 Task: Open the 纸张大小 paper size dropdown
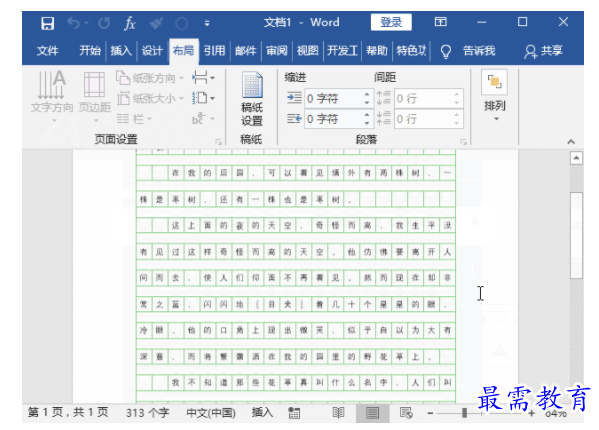coord(150,99)
